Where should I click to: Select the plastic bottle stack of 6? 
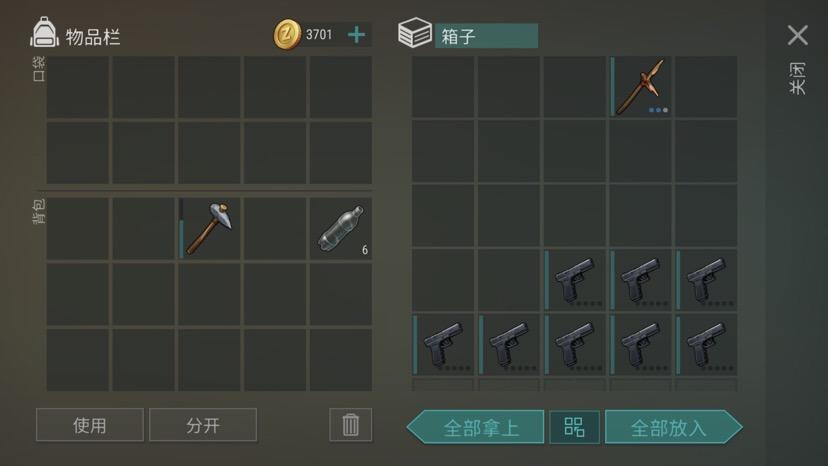point(341,229)
